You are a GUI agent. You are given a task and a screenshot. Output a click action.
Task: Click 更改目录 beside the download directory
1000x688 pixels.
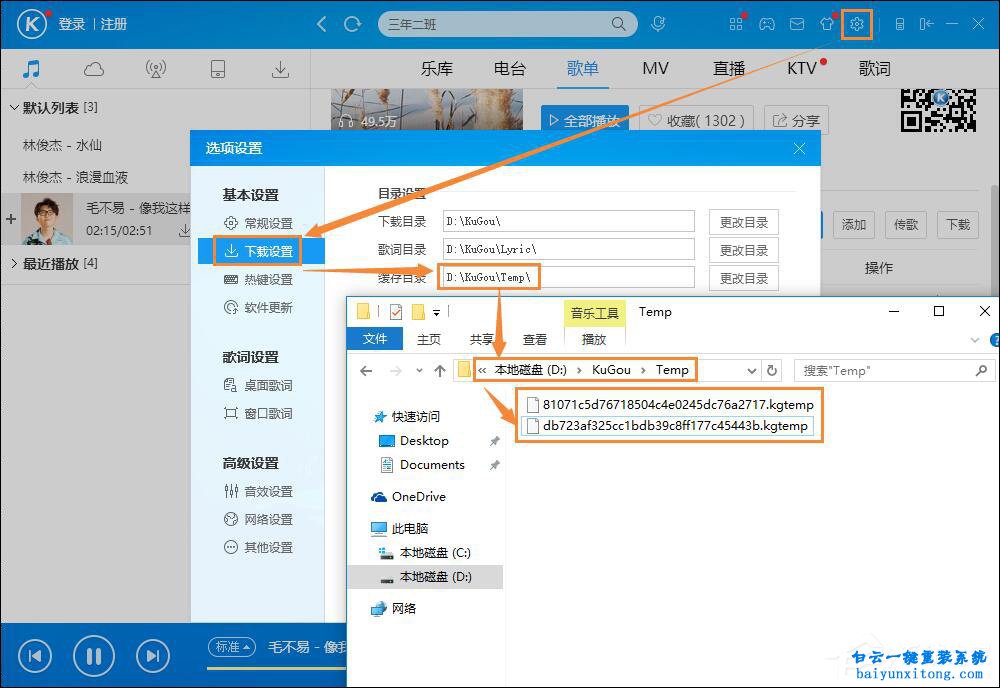coord(743,221)
